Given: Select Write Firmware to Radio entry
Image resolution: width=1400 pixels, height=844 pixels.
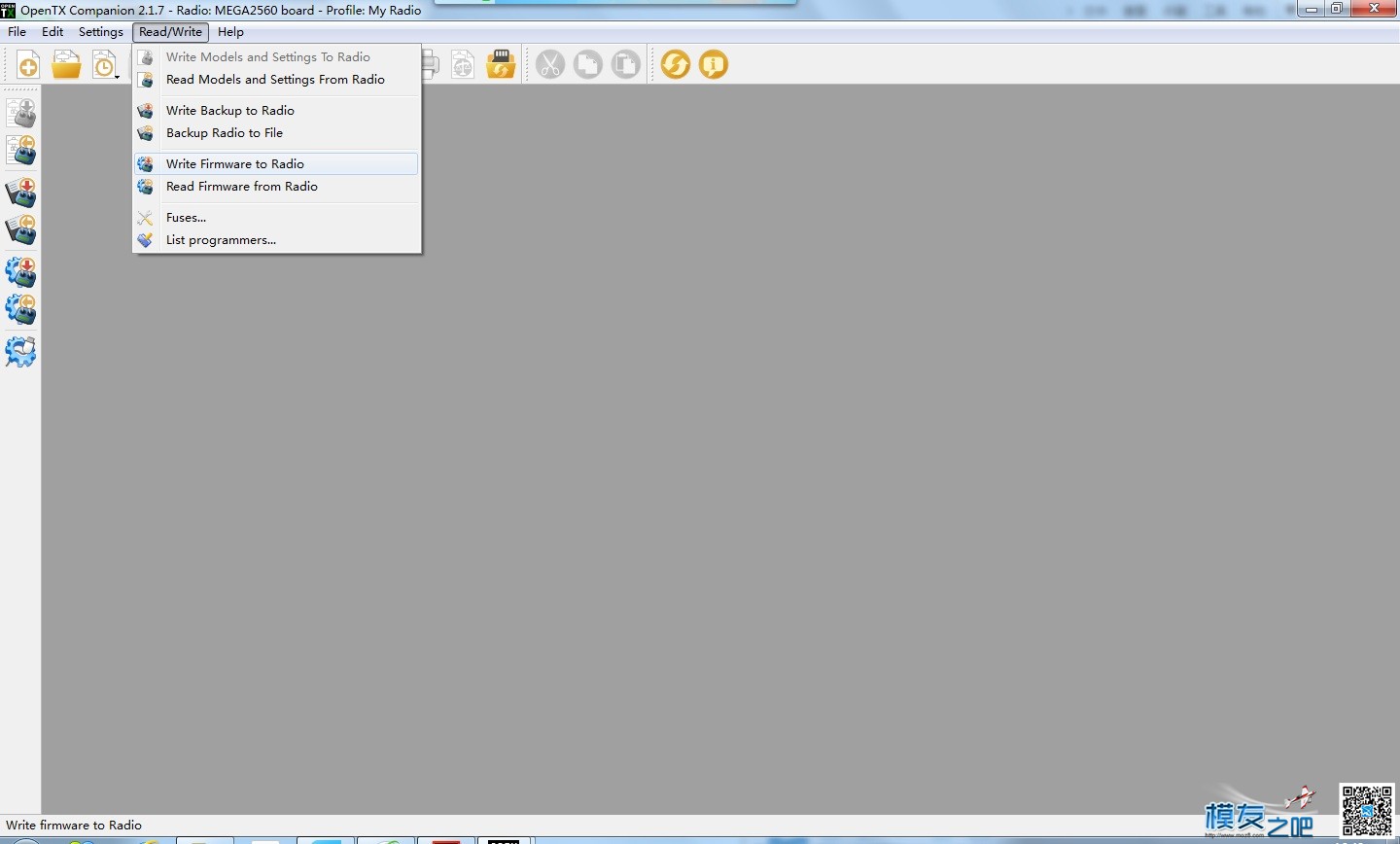Looking at the screenshot, I should point(276,164).
